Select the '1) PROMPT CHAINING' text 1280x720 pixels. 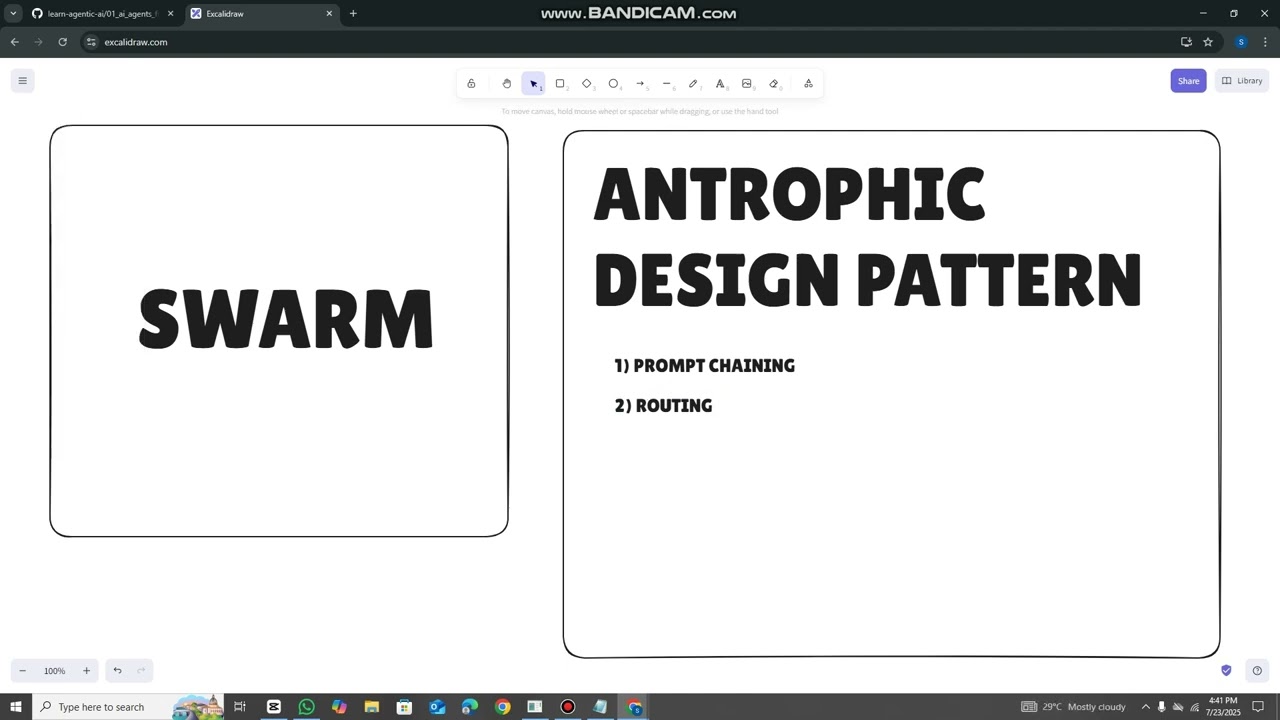(x=704, y=366)
